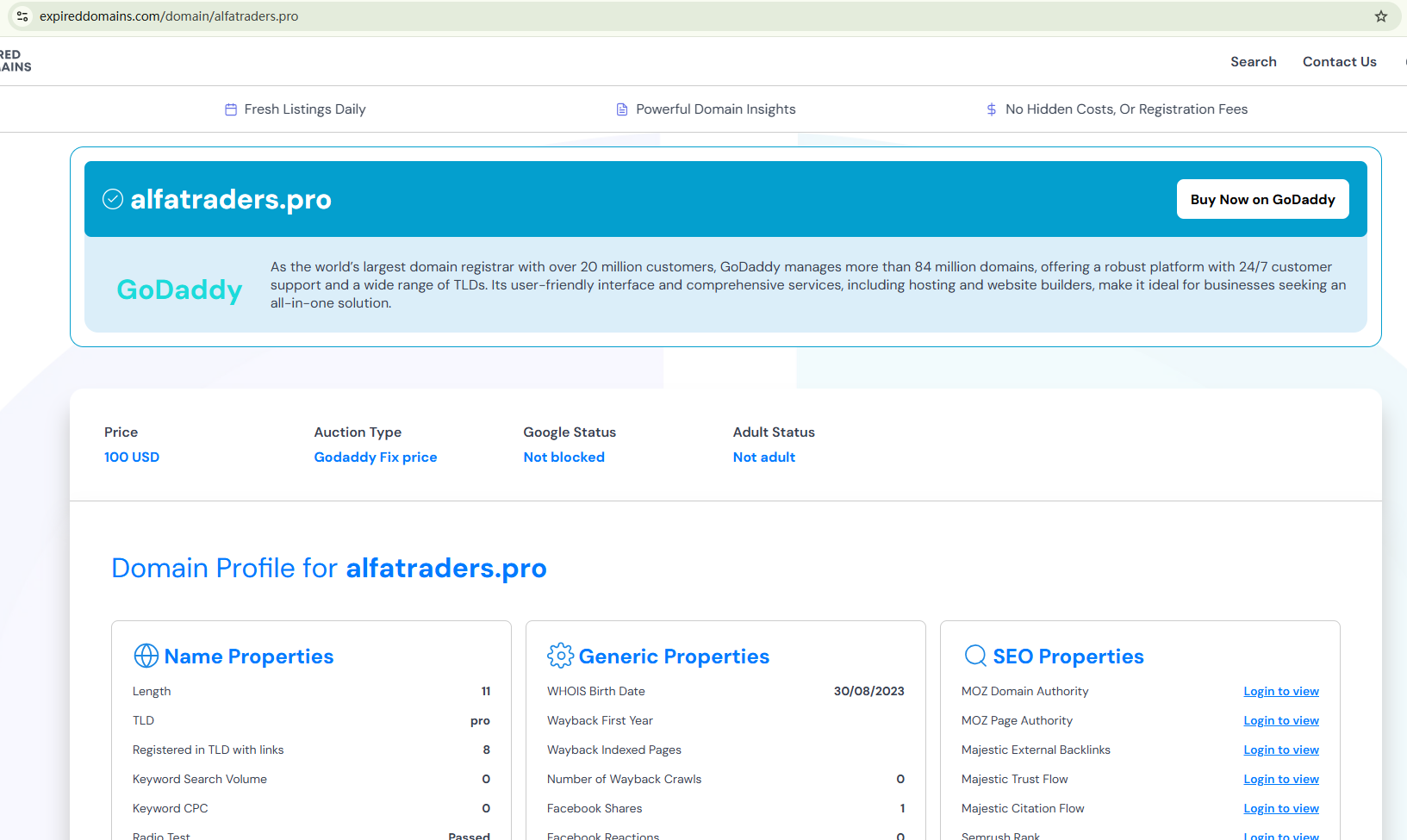Click the Powerful Domain Insights text
The image size is (1407, 840).
coord(716,109)
